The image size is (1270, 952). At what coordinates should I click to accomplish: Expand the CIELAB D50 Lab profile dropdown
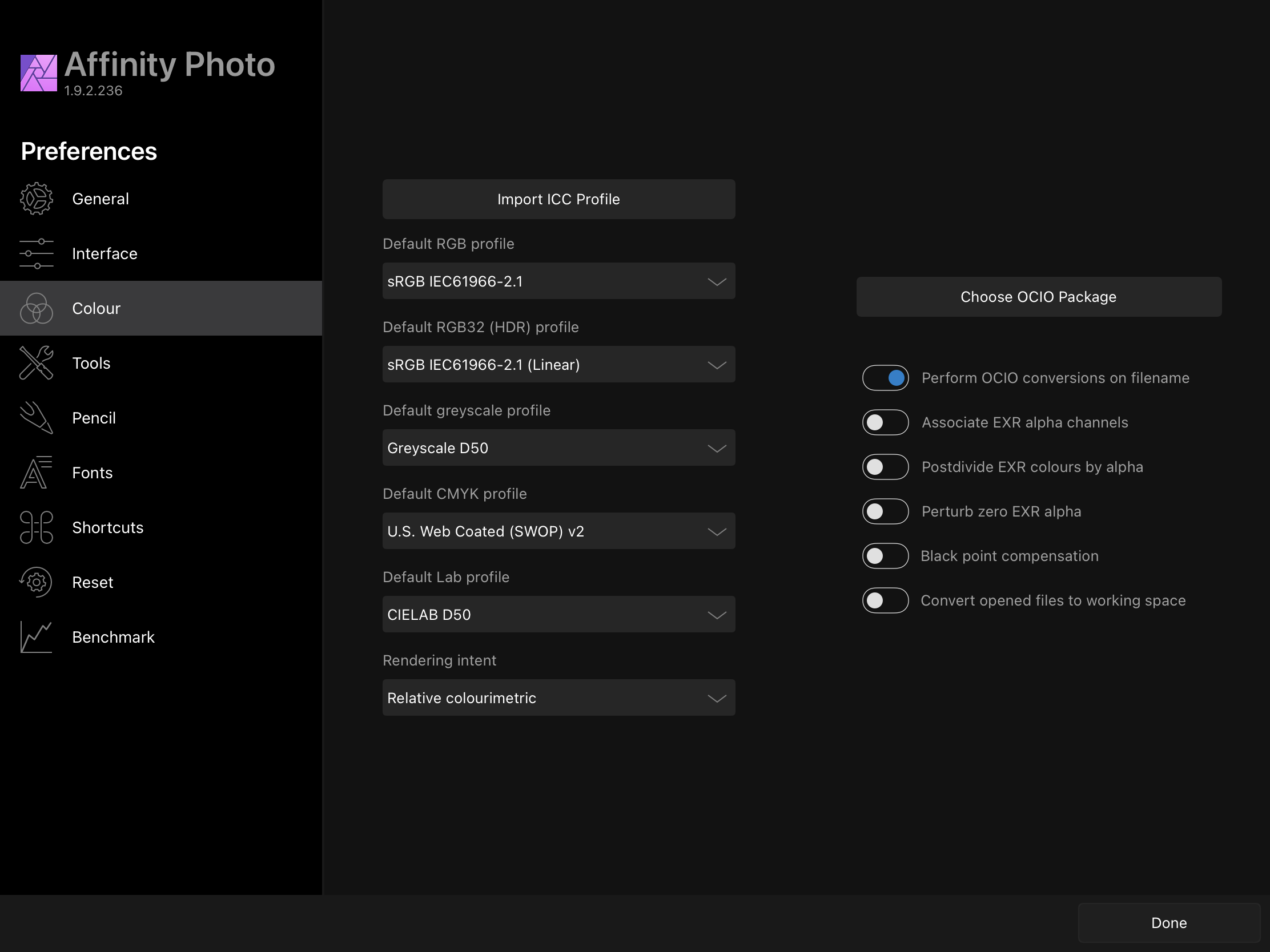(x=558, y=614)
